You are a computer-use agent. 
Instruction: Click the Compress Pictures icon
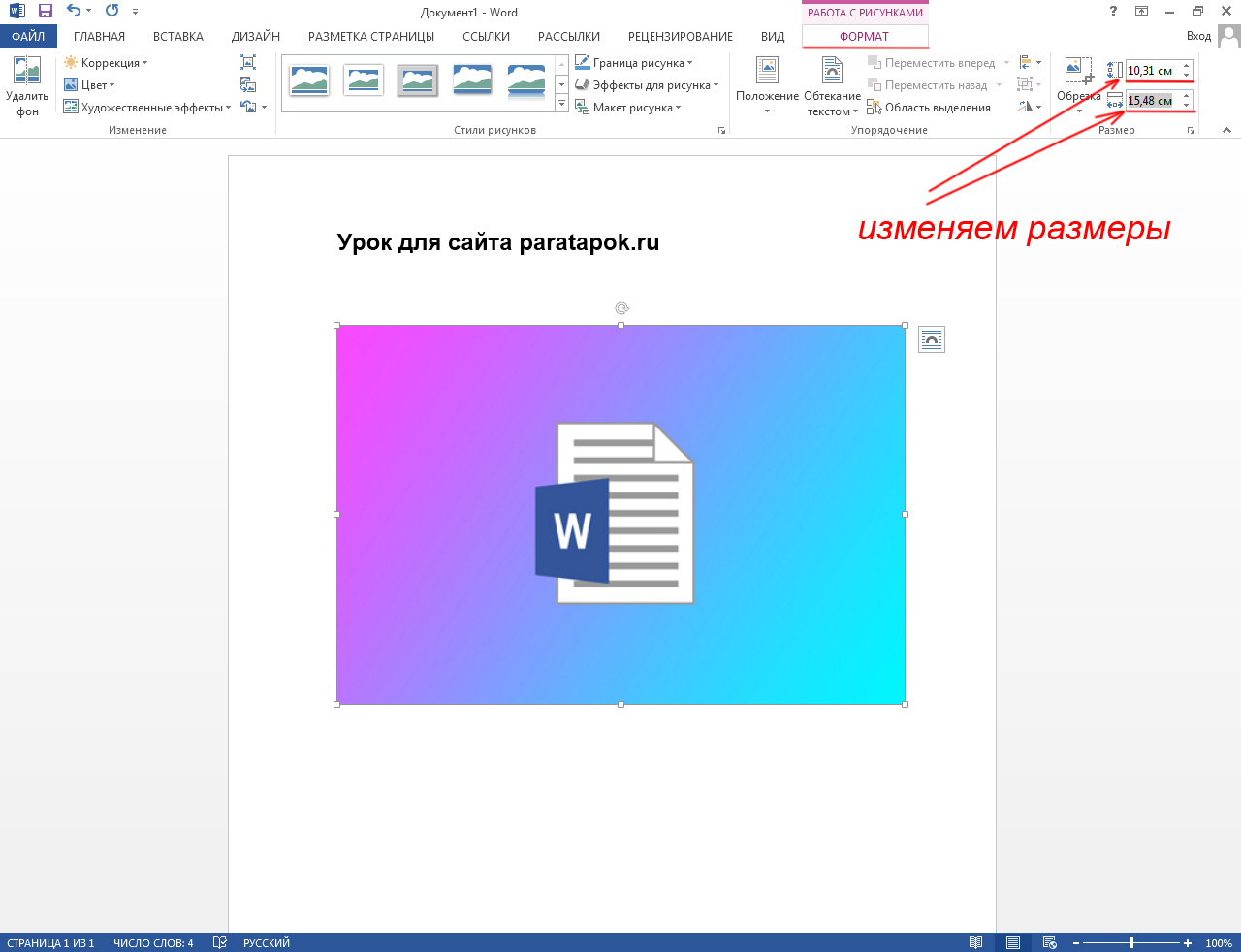click(248, 63)
